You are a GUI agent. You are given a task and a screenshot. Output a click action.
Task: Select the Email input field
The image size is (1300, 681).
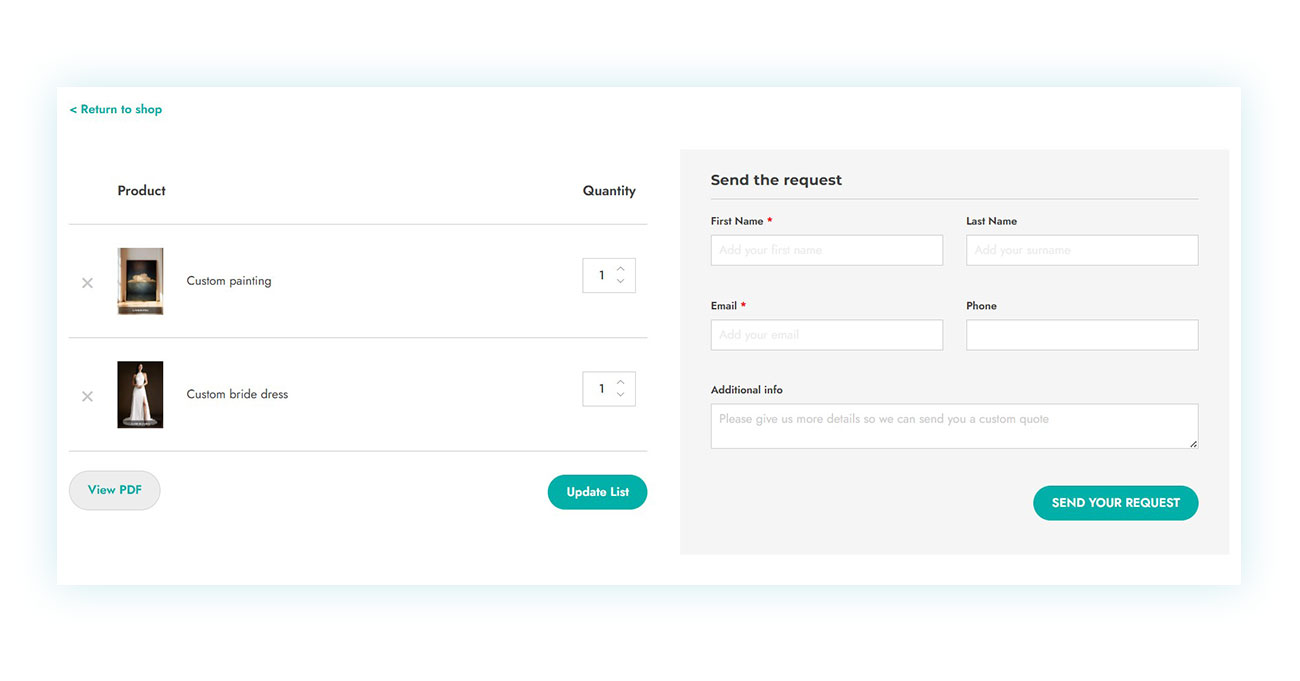click(826, 335)
